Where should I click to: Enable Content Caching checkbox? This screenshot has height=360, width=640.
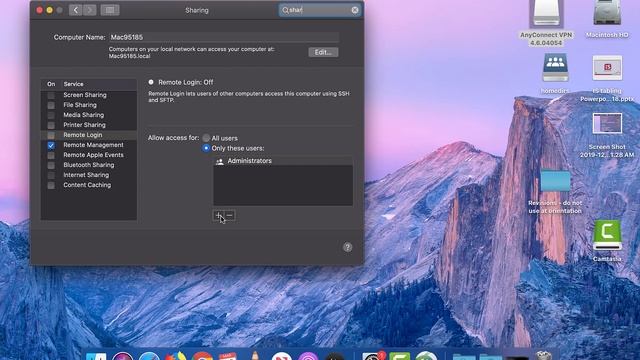[51, 185]
